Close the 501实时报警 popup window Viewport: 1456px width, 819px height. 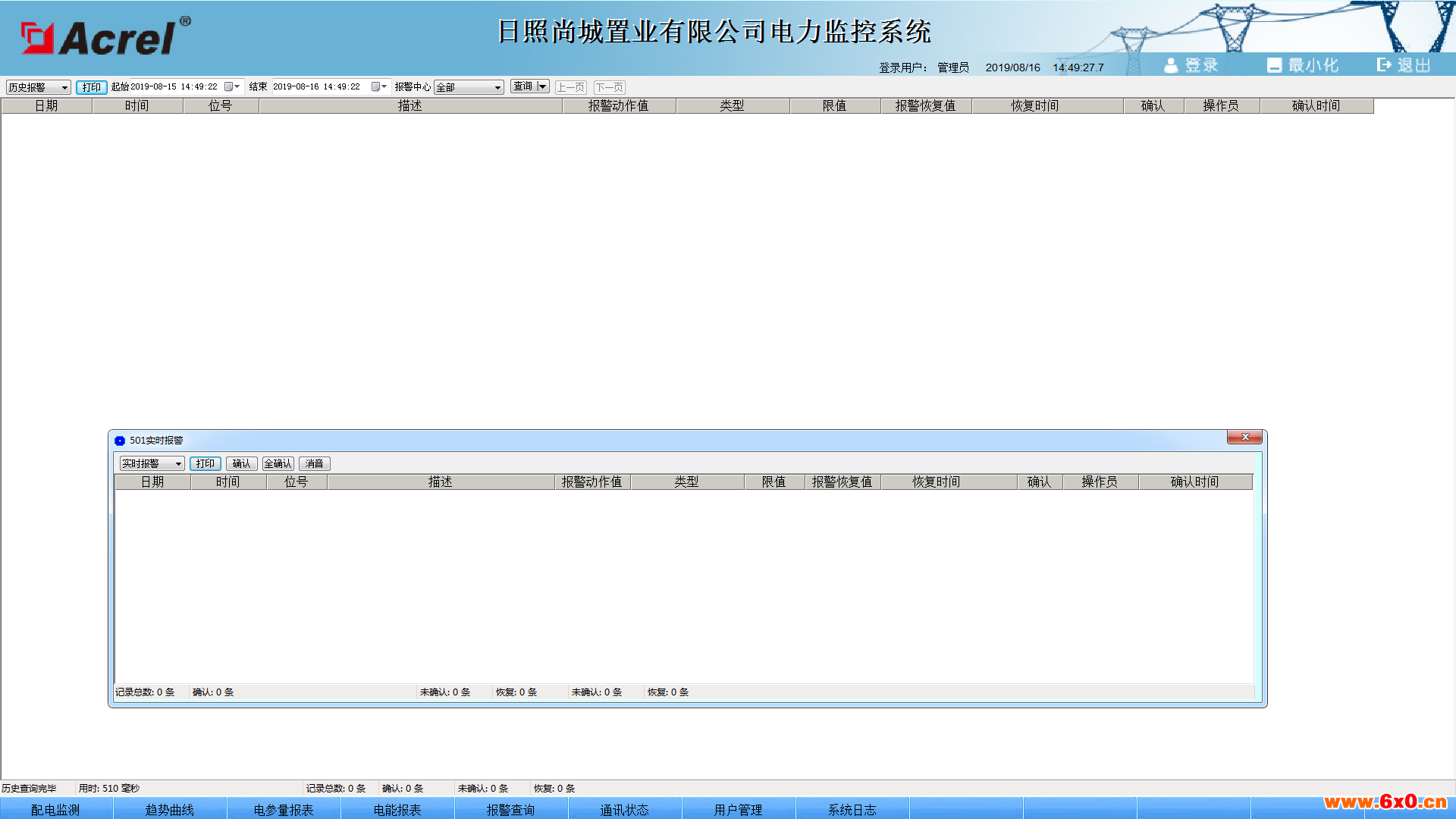(x=1244, y=438)
